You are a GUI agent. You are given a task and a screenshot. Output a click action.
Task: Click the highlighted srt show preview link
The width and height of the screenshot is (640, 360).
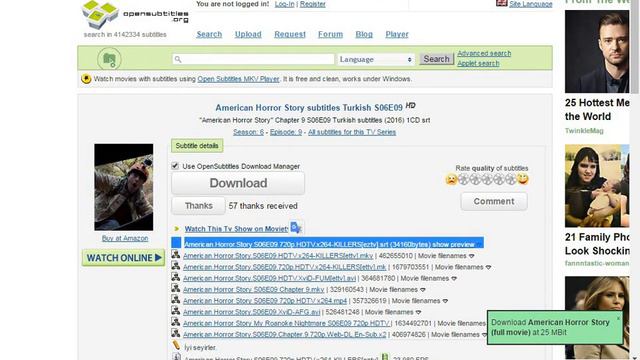click(x=329, y=244)
